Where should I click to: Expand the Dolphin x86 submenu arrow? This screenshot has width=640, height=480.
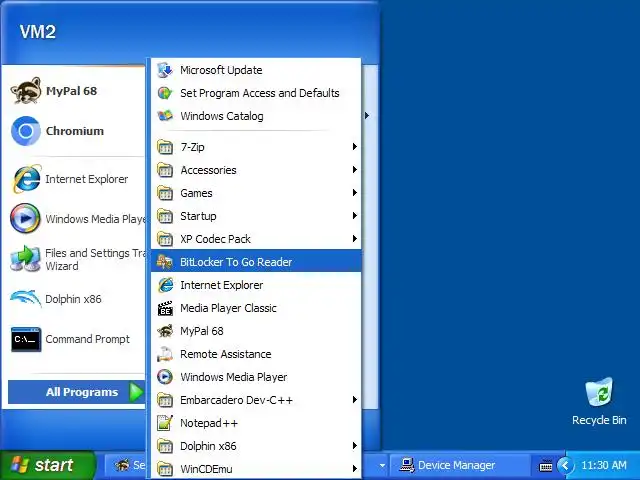coord(355,446)
